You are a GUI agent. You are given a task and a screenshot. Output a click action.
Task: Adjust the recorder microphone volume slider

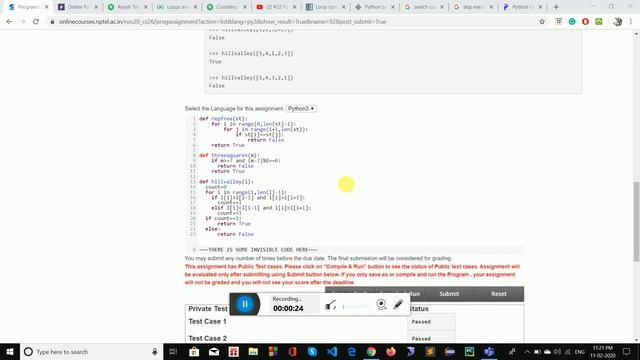356,306
